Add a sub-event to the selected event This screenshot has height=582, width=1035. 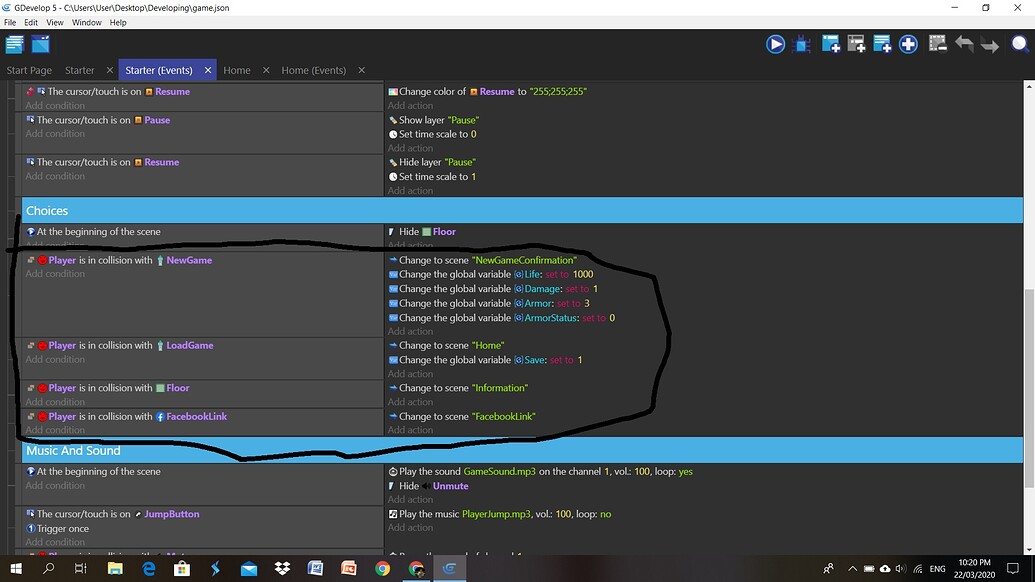[x=856, y=44]
